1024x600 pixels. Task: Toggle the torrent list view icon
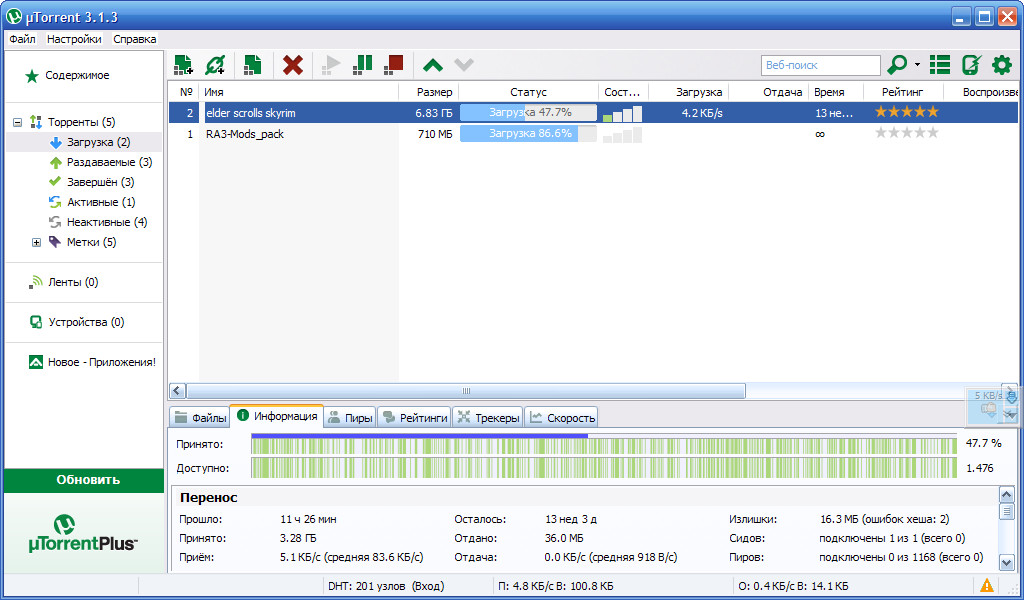click(940, 65)
